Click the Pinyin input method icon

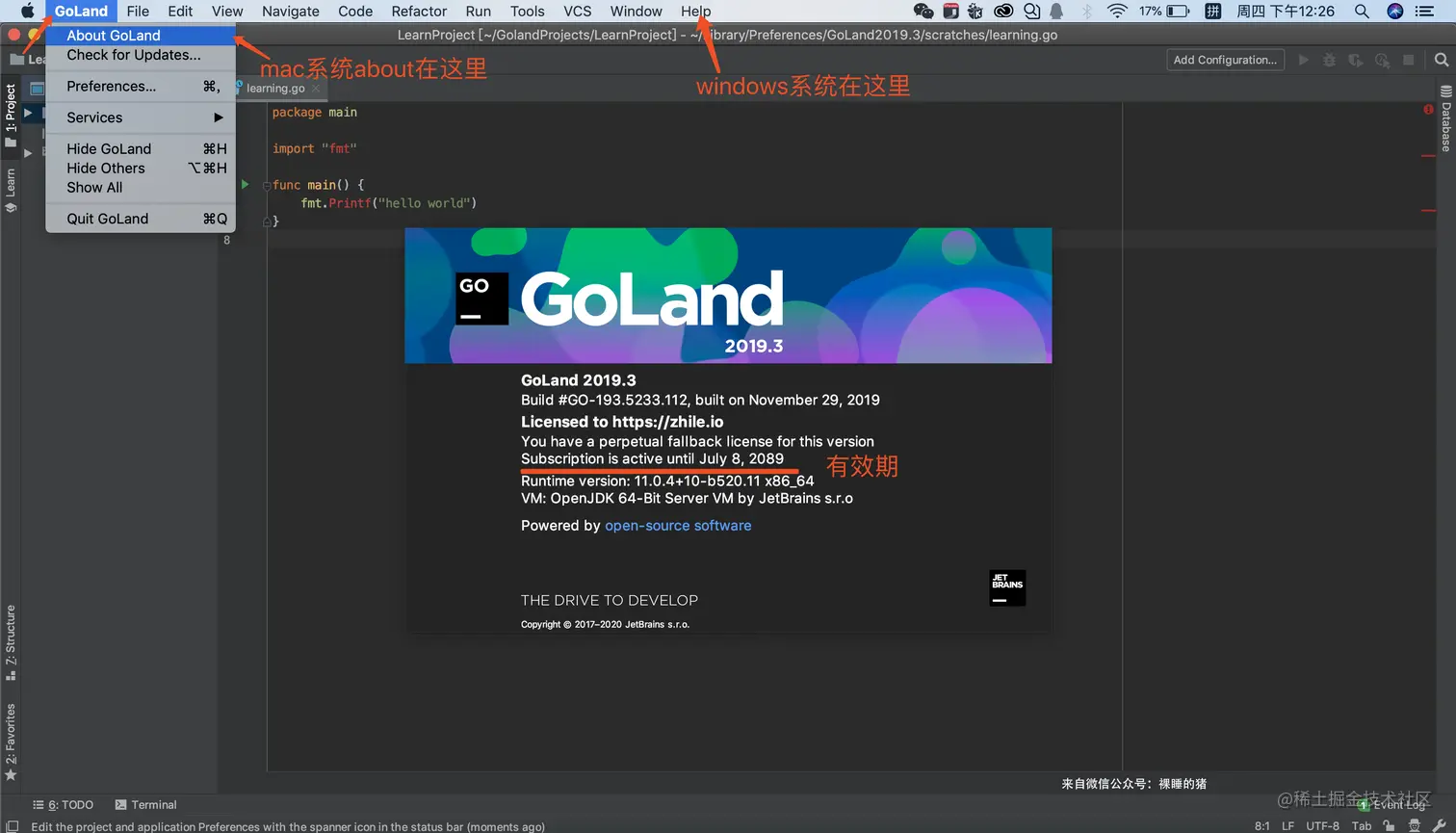1213,12
